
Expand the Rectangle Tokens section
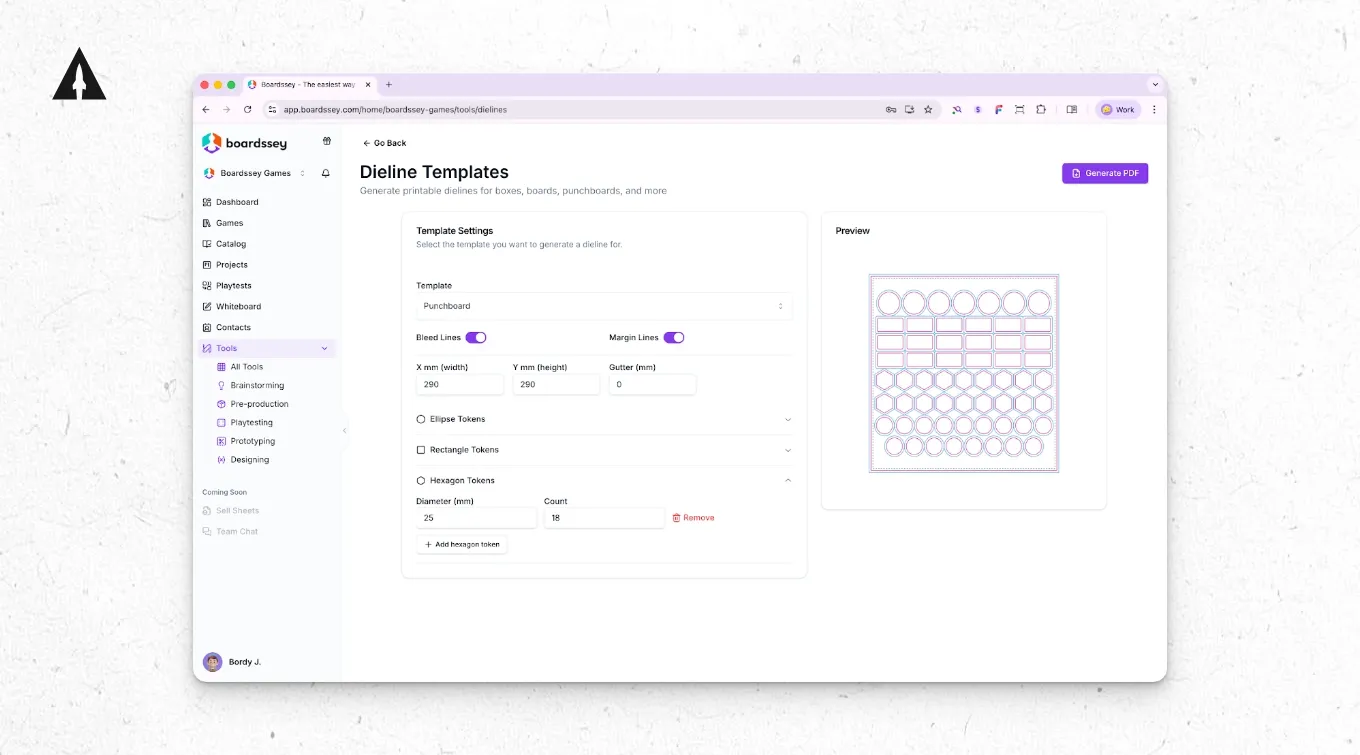(x=604, y=450)
